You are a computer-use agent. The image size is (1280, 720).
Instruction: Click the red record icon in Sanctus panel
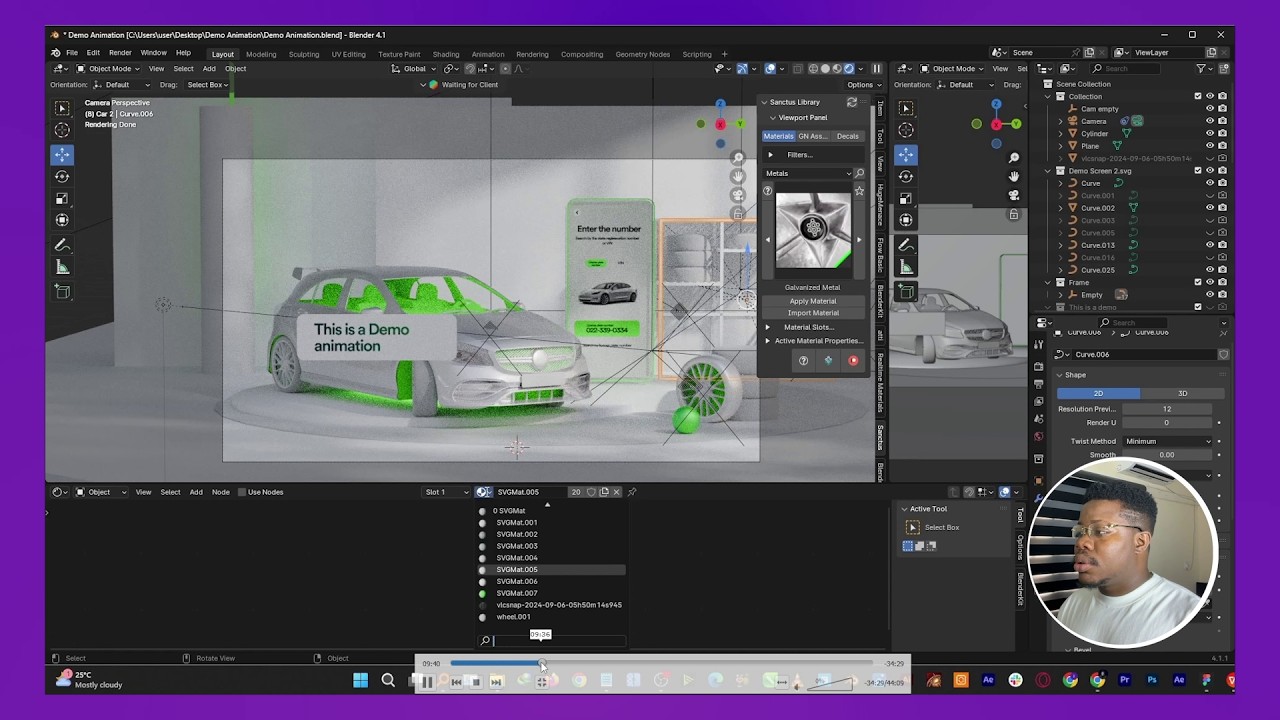853,361
